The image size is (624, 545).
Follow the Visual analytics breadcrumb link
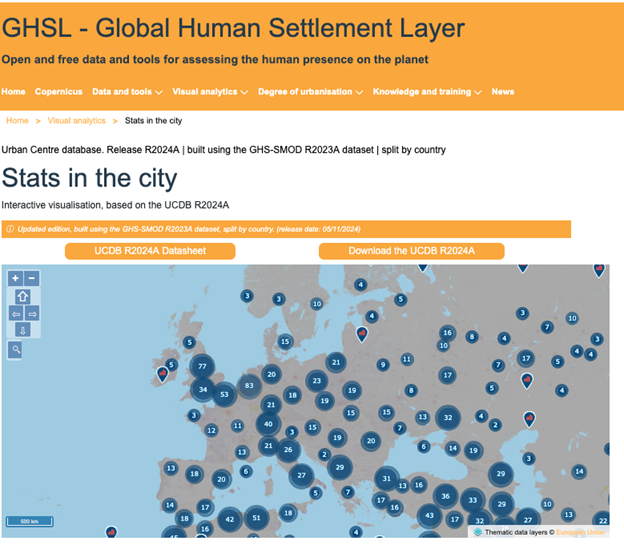click(x=76, y=121)
